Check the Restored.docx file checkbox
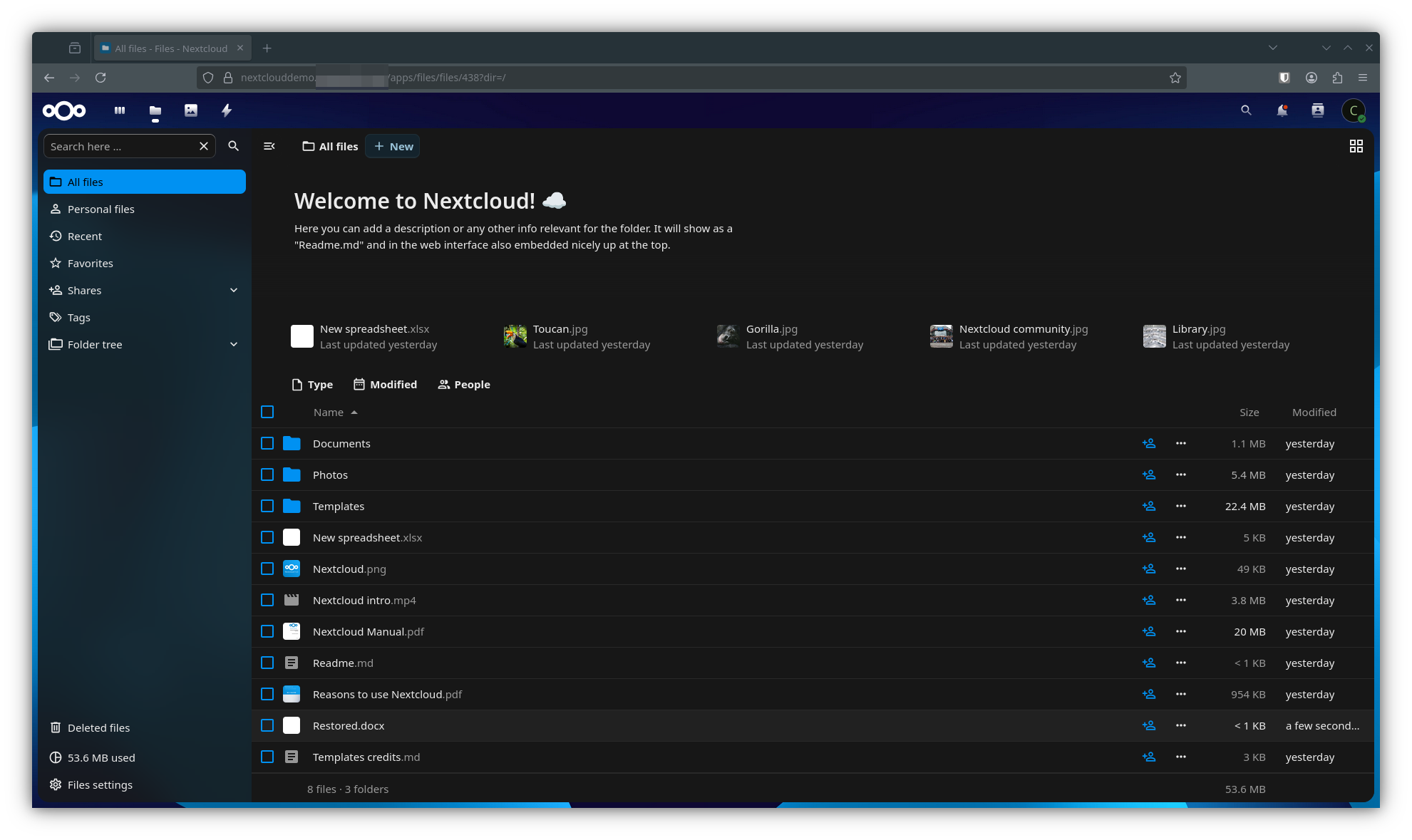This screenshot has height=840, width=1412. click(267, 725)
